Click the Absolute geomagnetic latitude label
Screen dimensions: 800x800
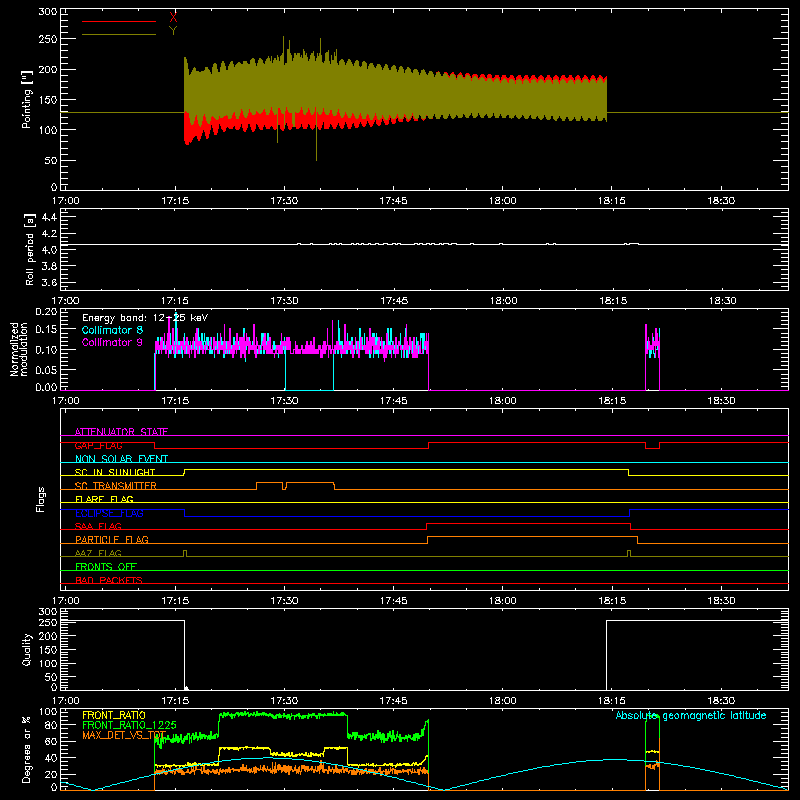691,715
